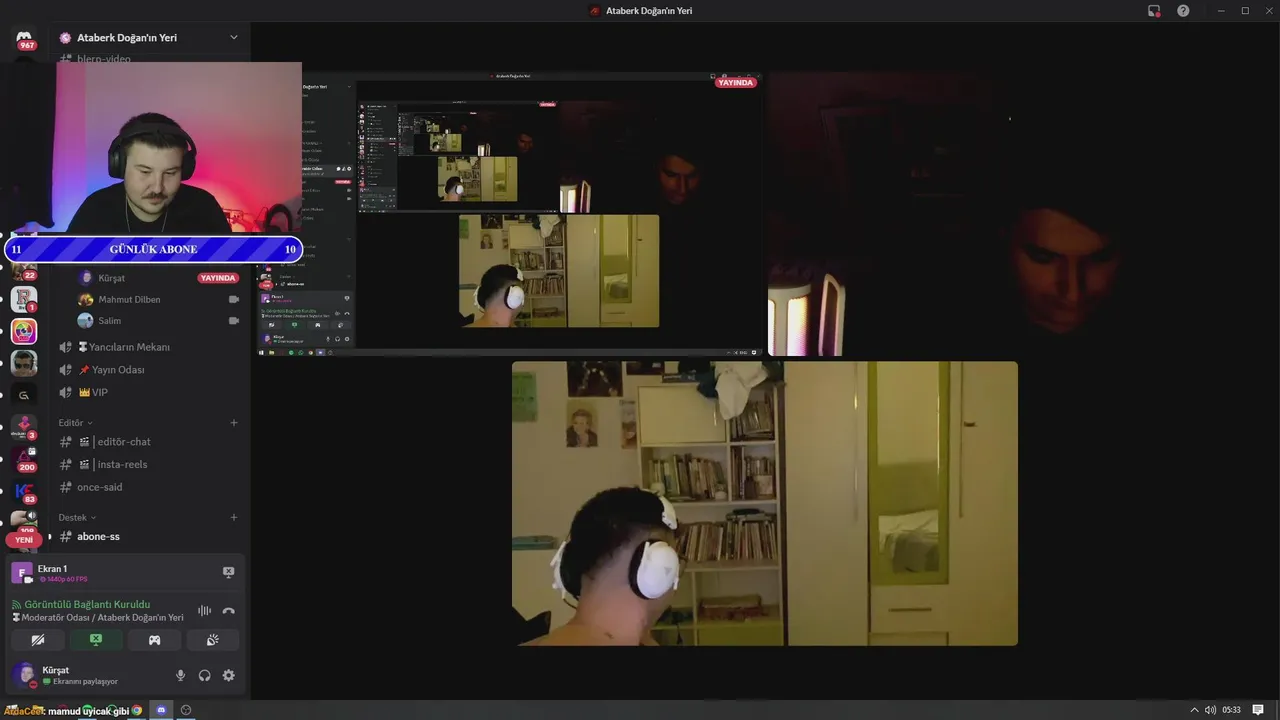
Task: Open OBS Studio from the taskbar
Action: coord(185,710)
